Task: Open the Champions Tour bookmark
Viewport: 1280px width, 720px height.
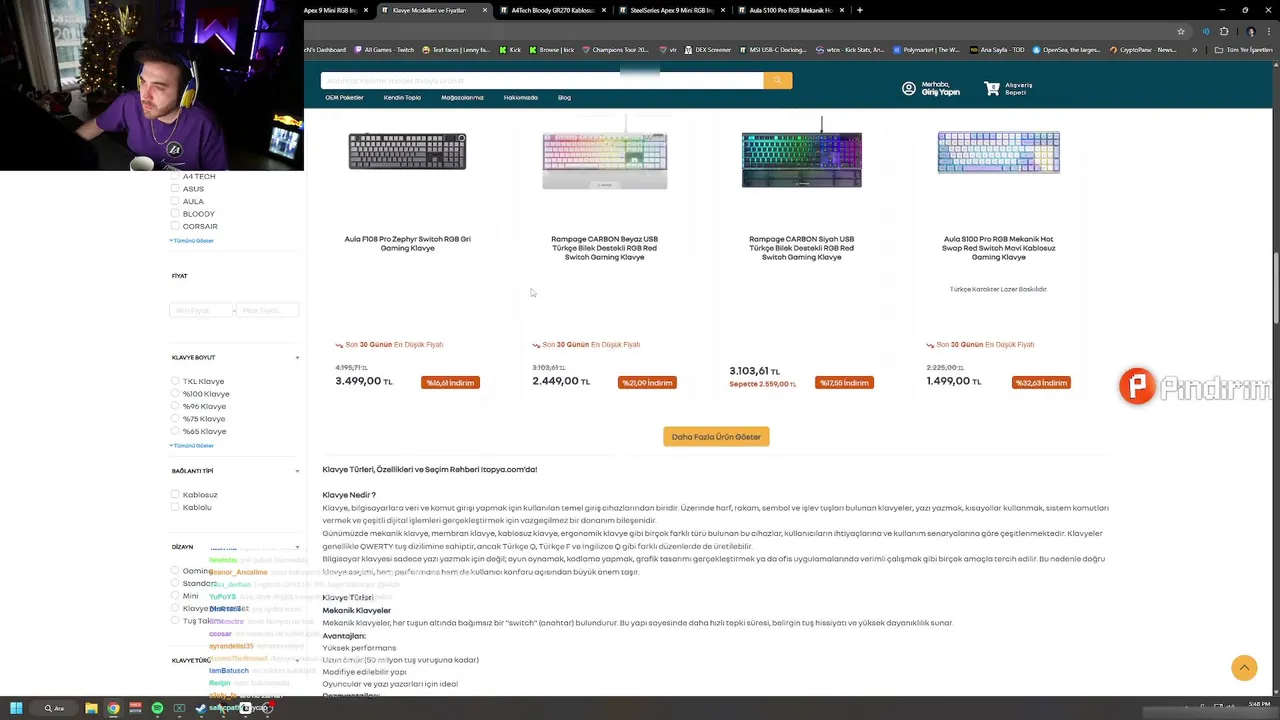Action: point(615,49)
